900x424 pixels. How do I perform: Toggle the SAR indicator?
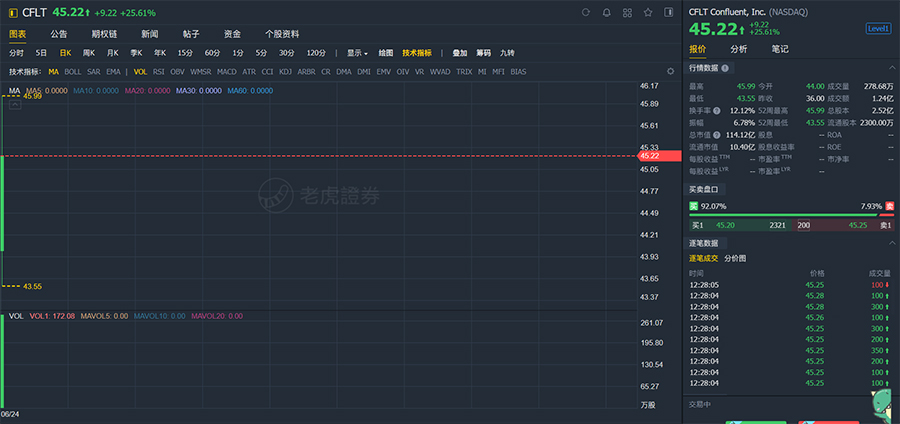[x=94, y=72]
